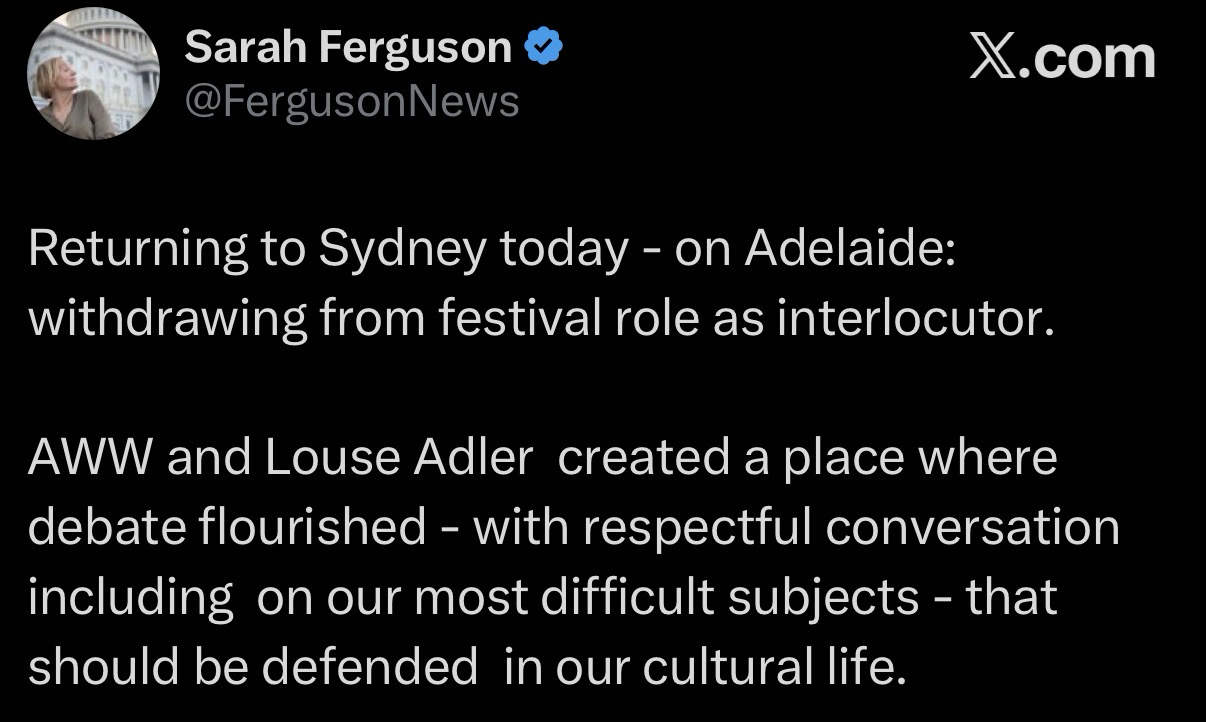Click 'cultural life' at tweet end
Viewport: 1206px width, 722px height.
click(x=768, y=667)
